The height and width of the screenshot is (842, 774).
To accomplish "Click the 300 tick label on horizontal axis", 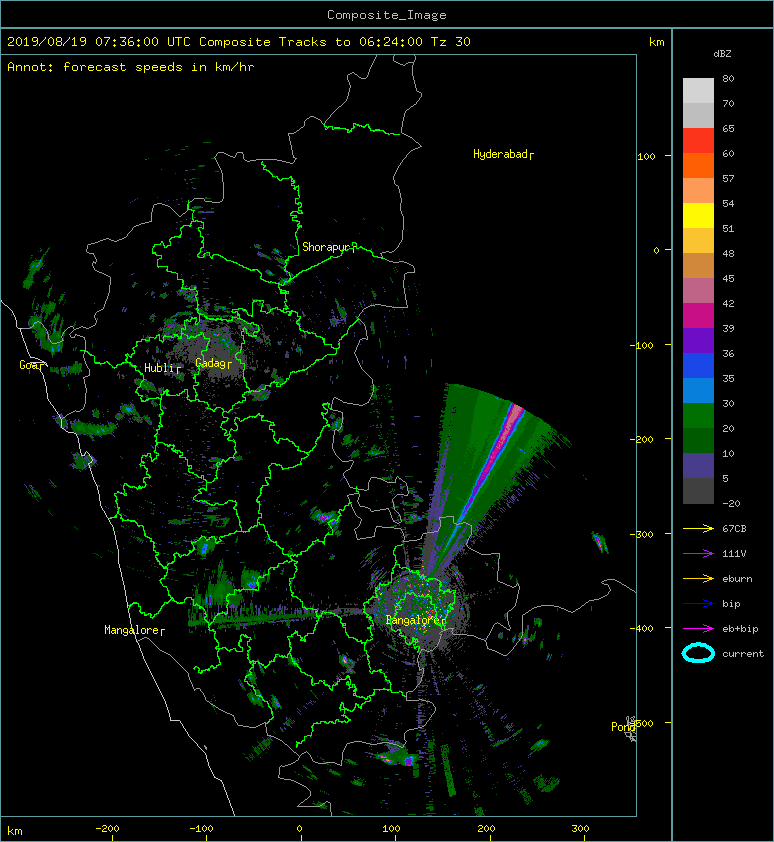I will click(580, 829).
